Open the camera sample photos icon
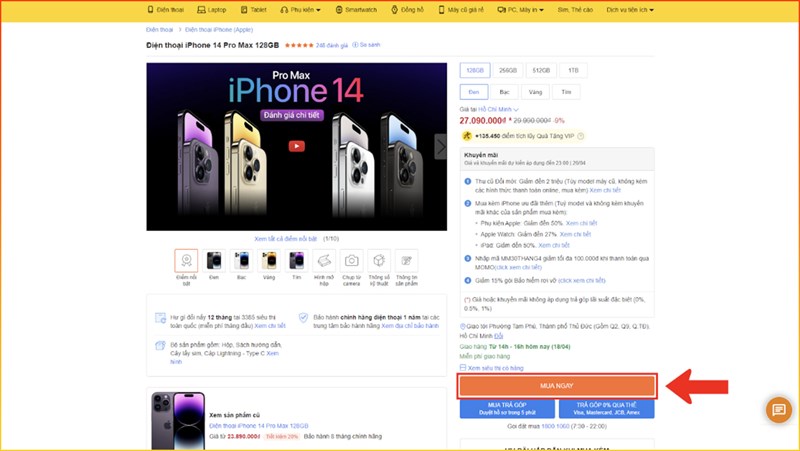Viewport: 800px width, 451px height. [352, 261]
